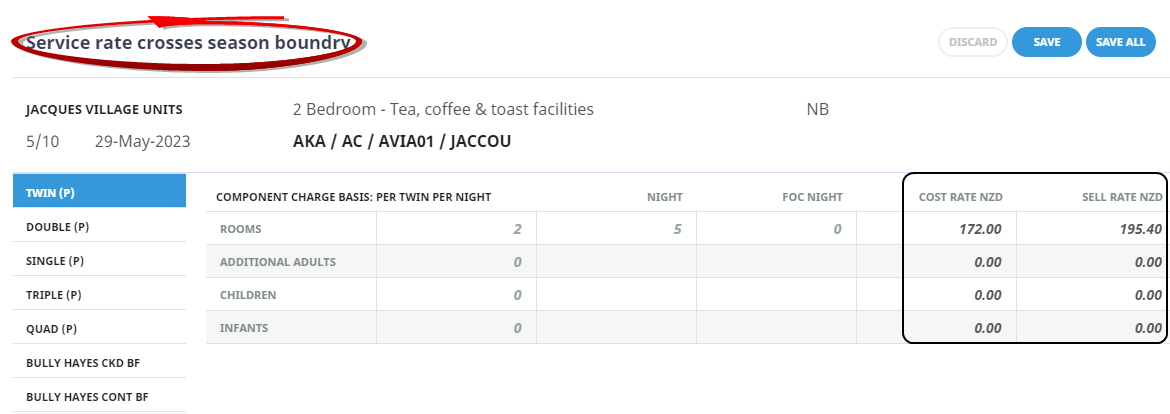This screenshot has width=1170, height=414.
Task: Edit the Rooms night count field
Action: (x=616, y=229)
